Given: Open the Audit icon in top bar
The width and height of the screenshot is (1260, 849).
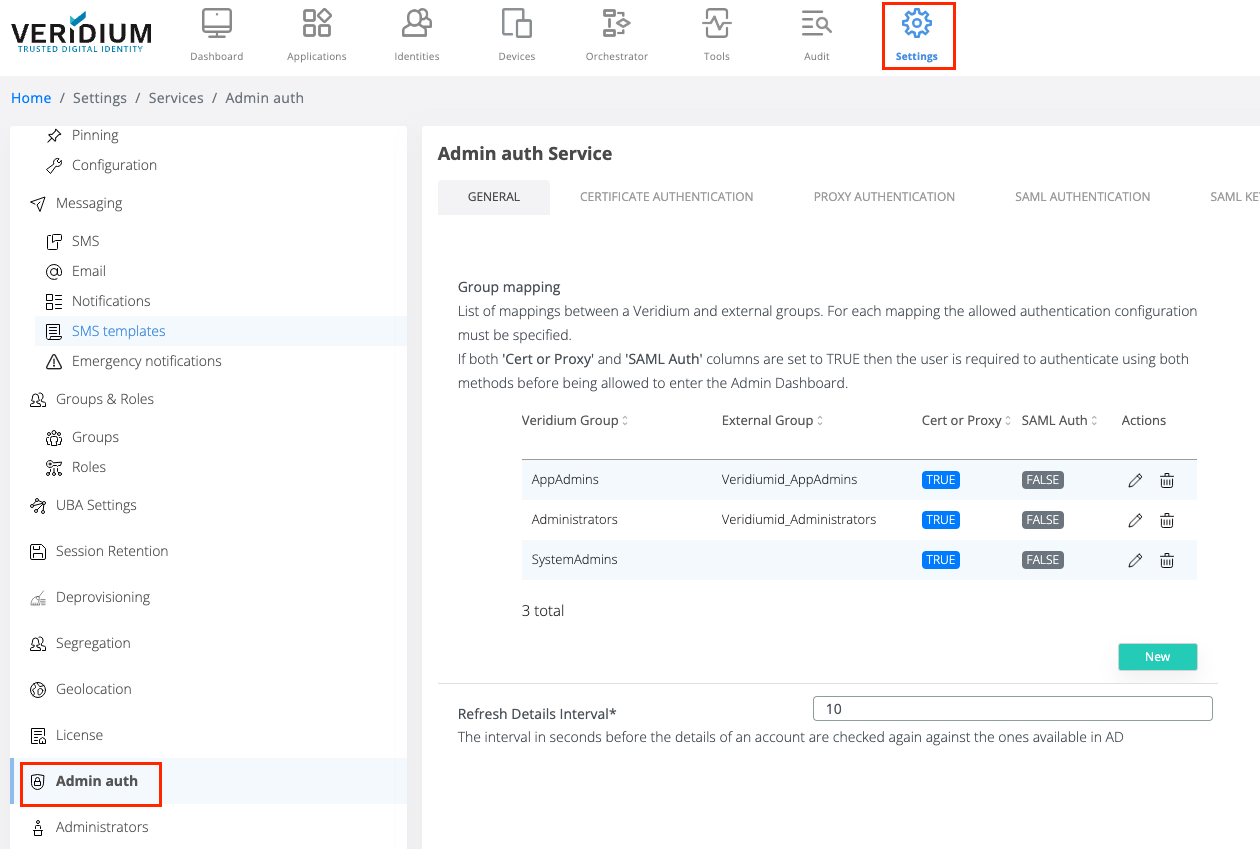Looking at the screenshot, I should (816, 24).
